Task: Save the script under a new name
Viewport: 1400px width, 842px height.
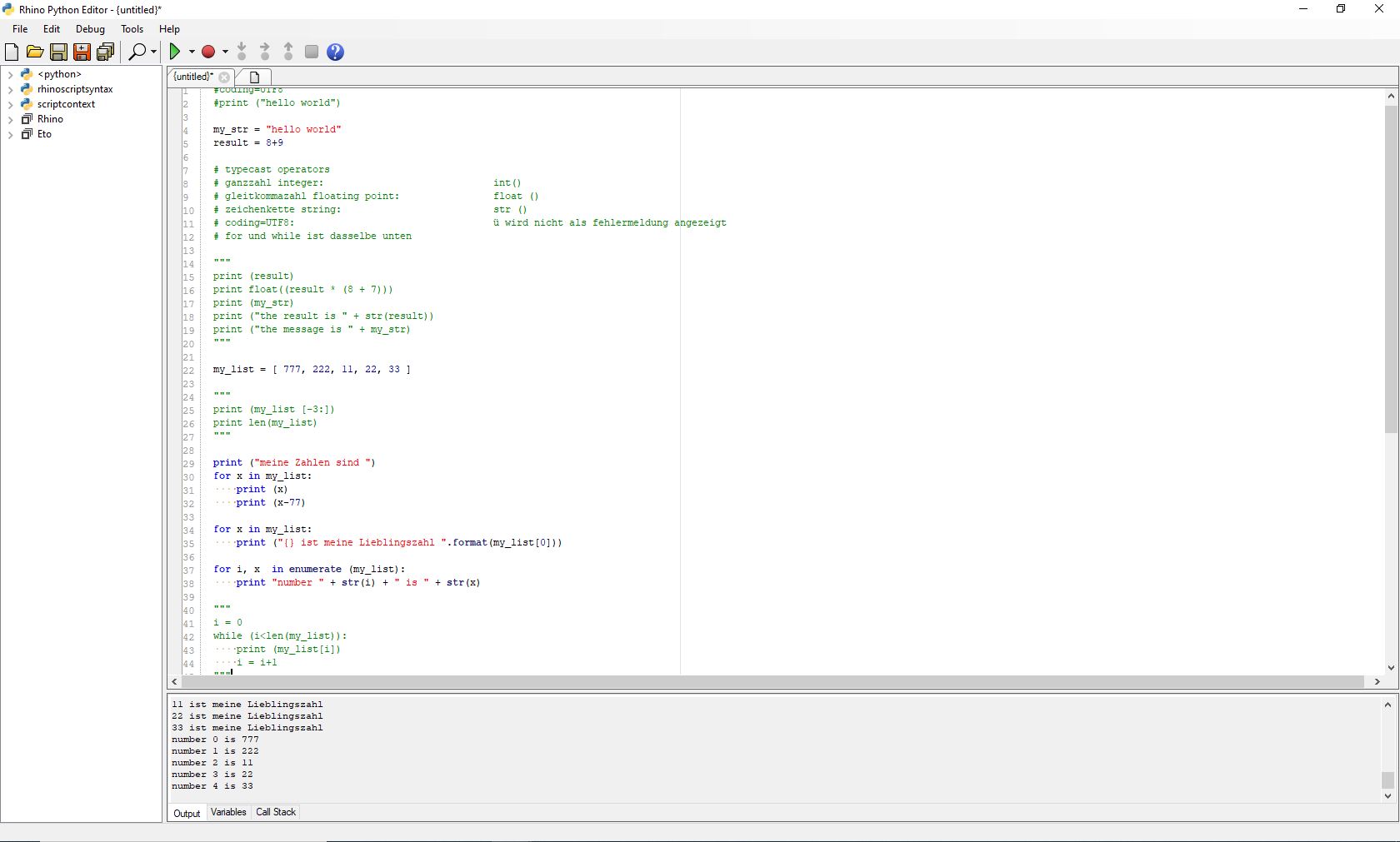Action: tap(82, 52)
